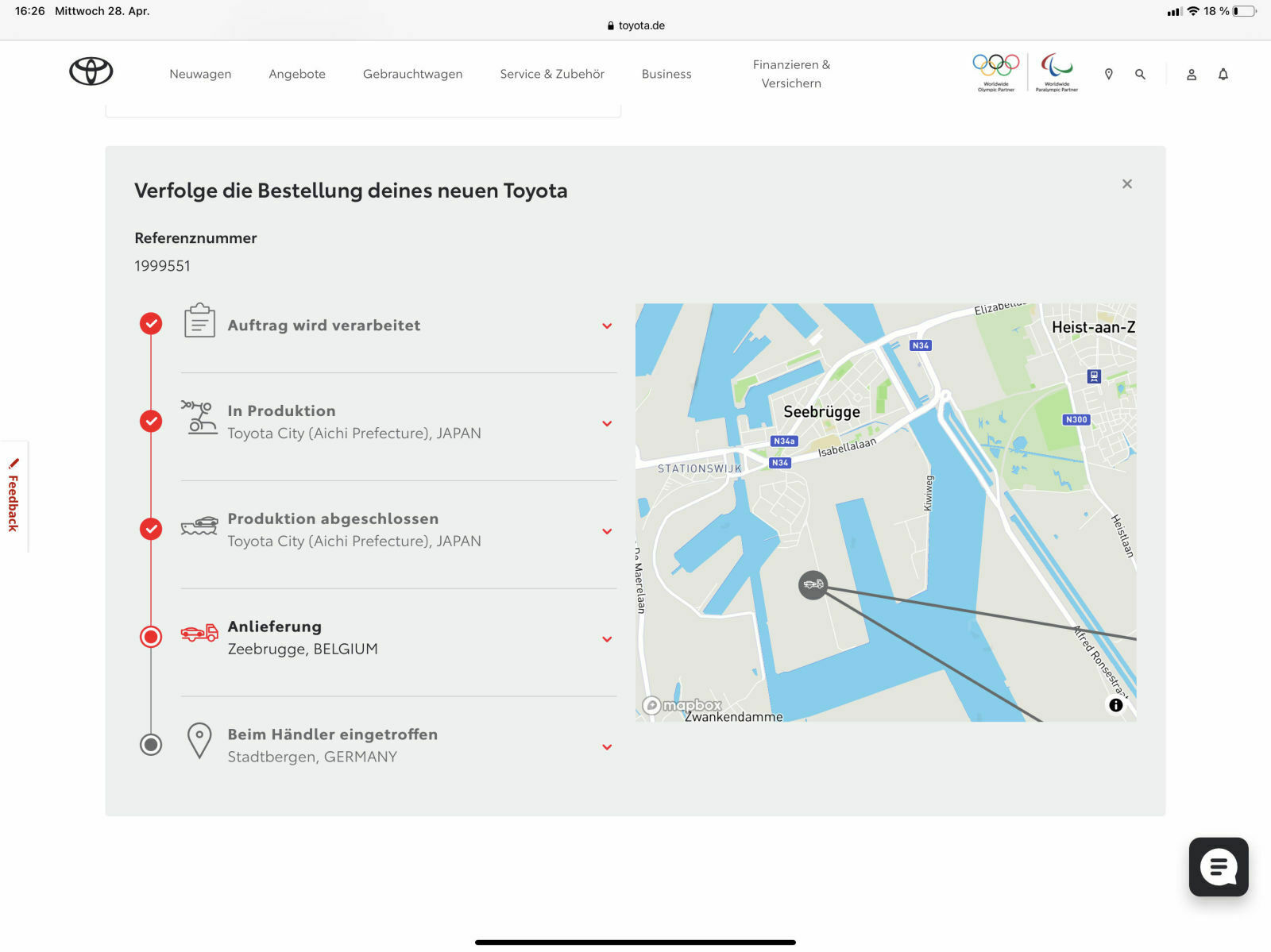Select the Anlieferung timeline step marker
Image resolution: width=1271 pixels, height=952 pixels.
tap(151, 637)
